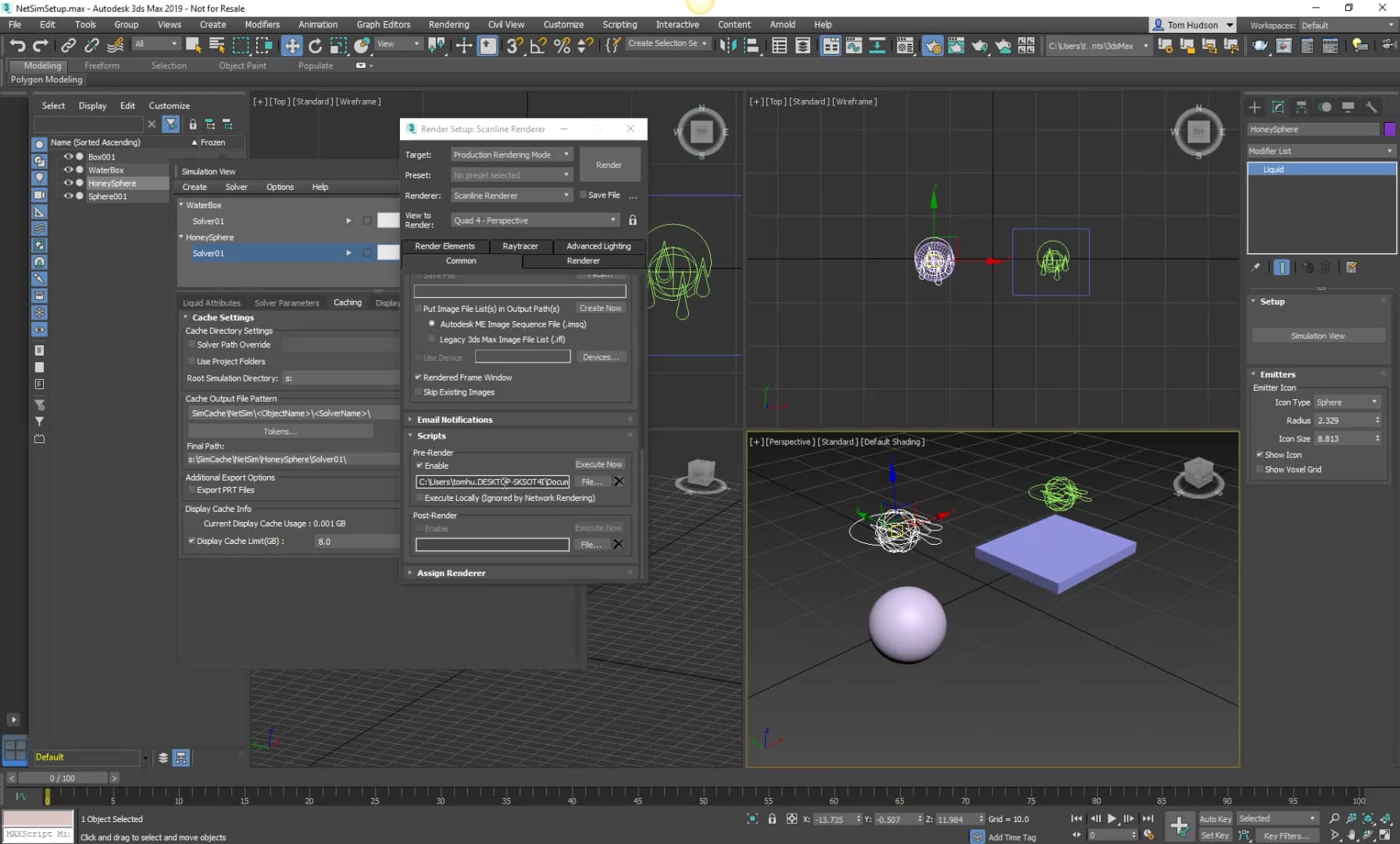Image resolution: width=1400 pixels, height=844 pixels.
Task: Open the Render Setup teapot icon
Action: click(x=932, y=45)
